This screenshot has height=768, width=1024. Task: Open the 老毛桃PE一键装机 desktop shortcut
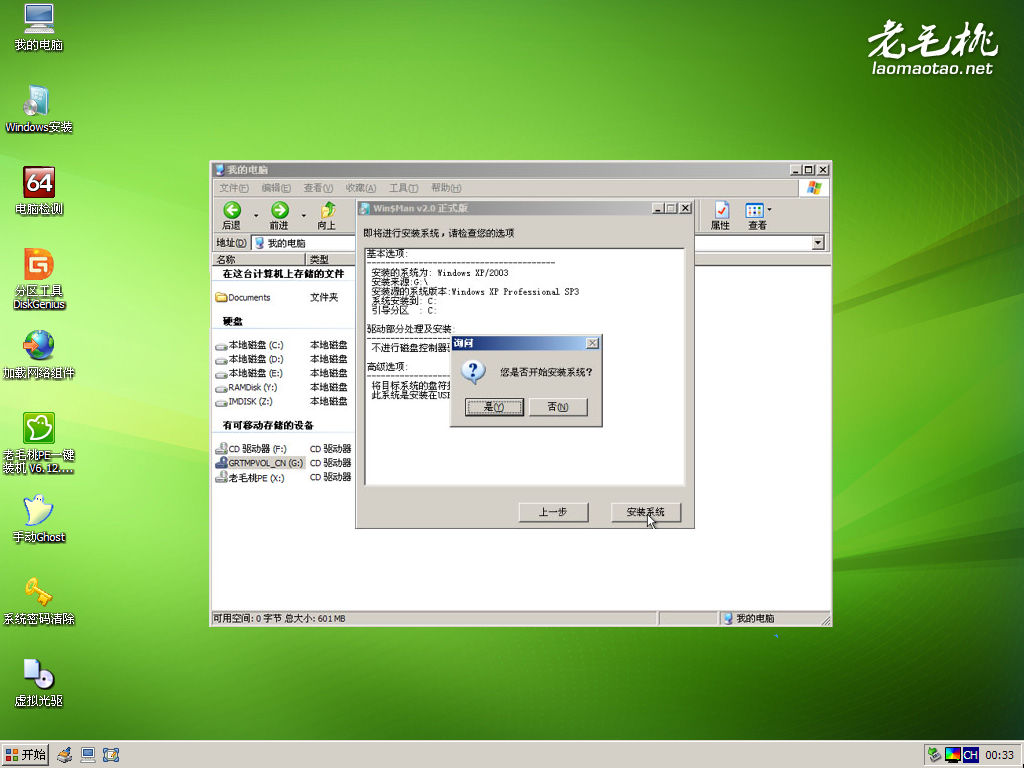tap(39, 443)
